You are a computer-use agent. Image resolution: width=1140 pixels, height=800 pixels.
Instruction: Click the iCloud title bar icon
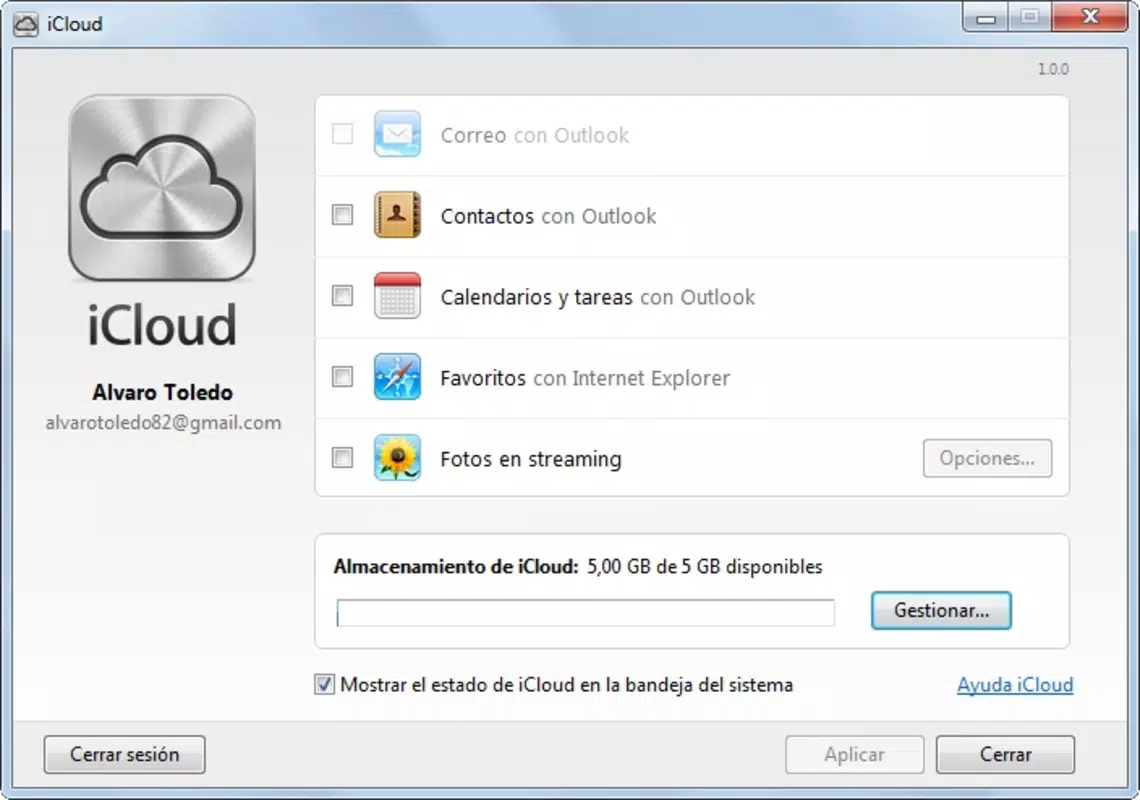click(x=25, y=24)
